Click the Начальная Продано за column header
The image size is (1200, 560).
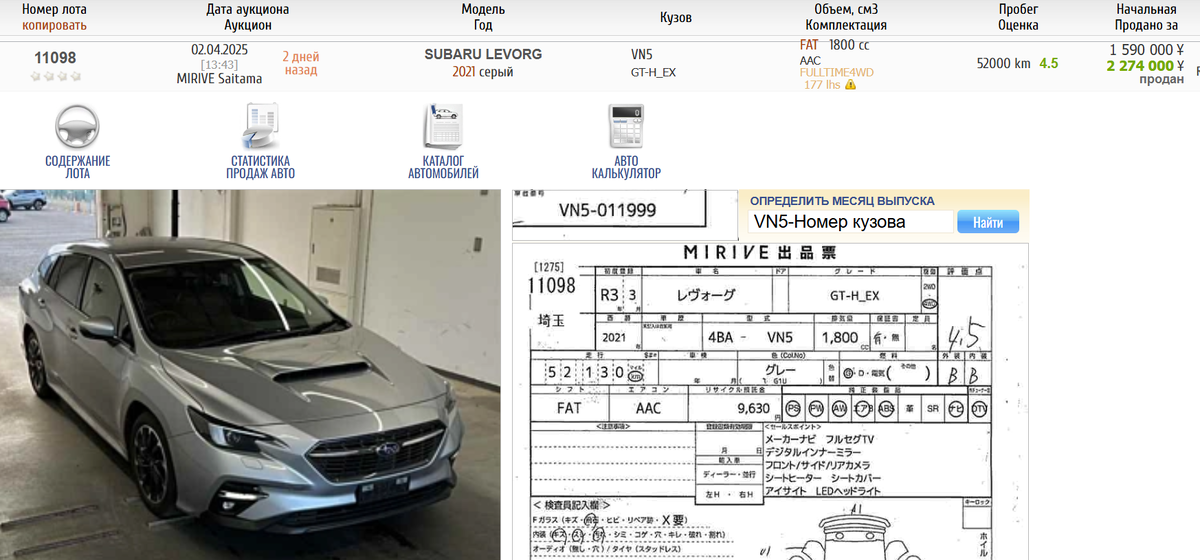1146,17
